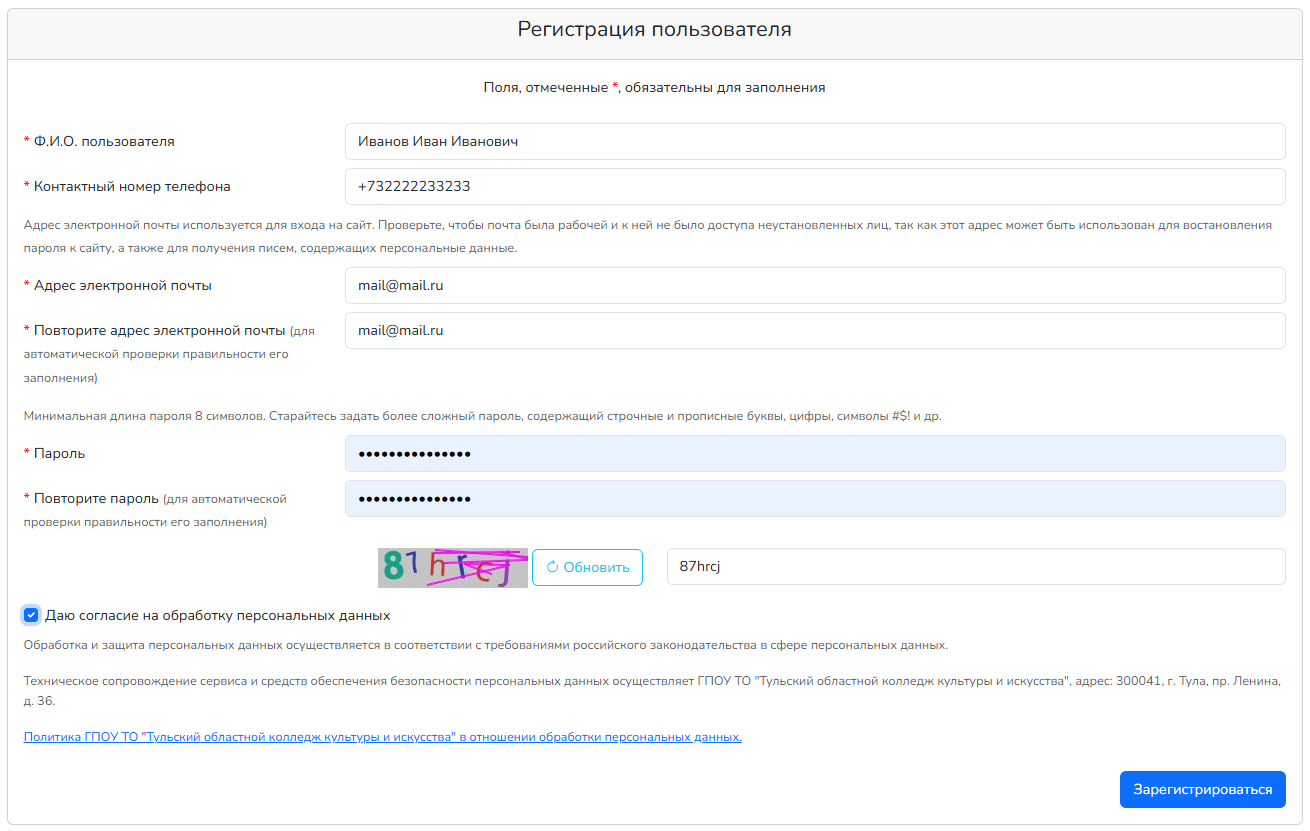Image resolution: width=1310 pixels, height=831 pixels.
Task: Click the 'Повторите адрес электронной почты' label
Action: pyautogui.click(x=160, y=330)
